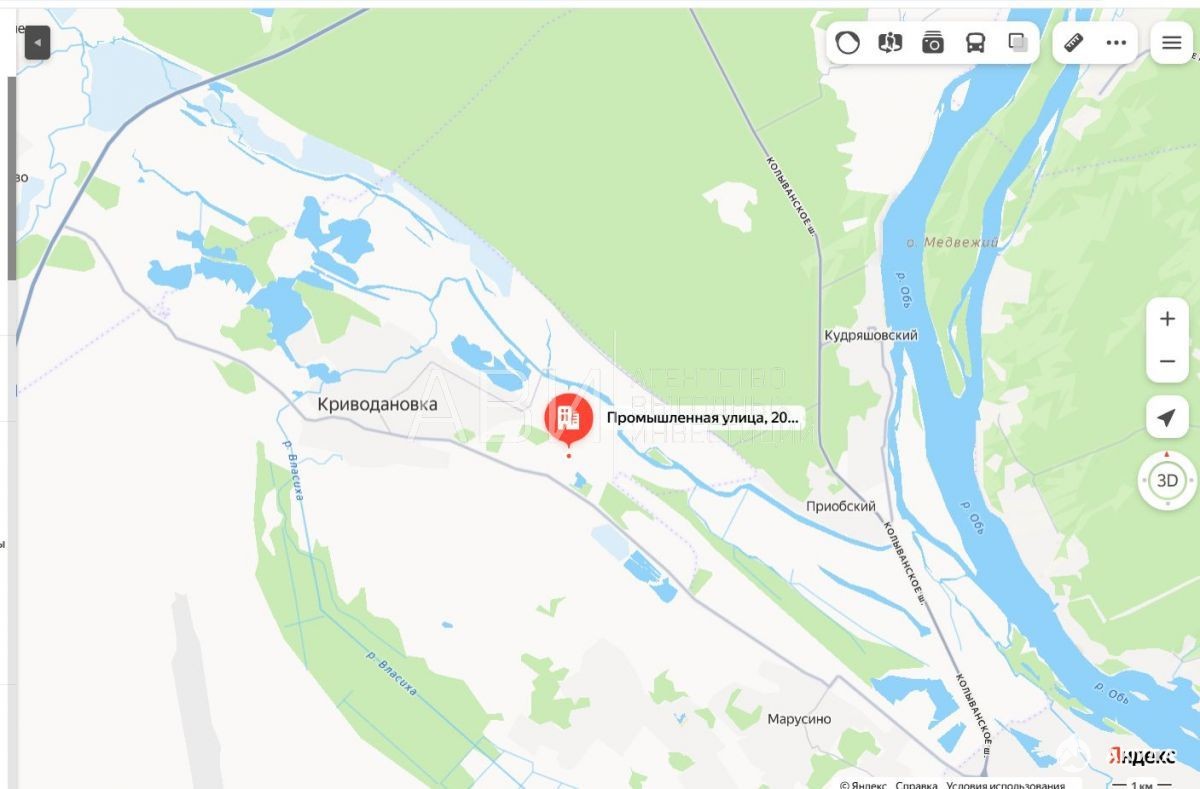Open street panoramas mode

coord(890,43)
